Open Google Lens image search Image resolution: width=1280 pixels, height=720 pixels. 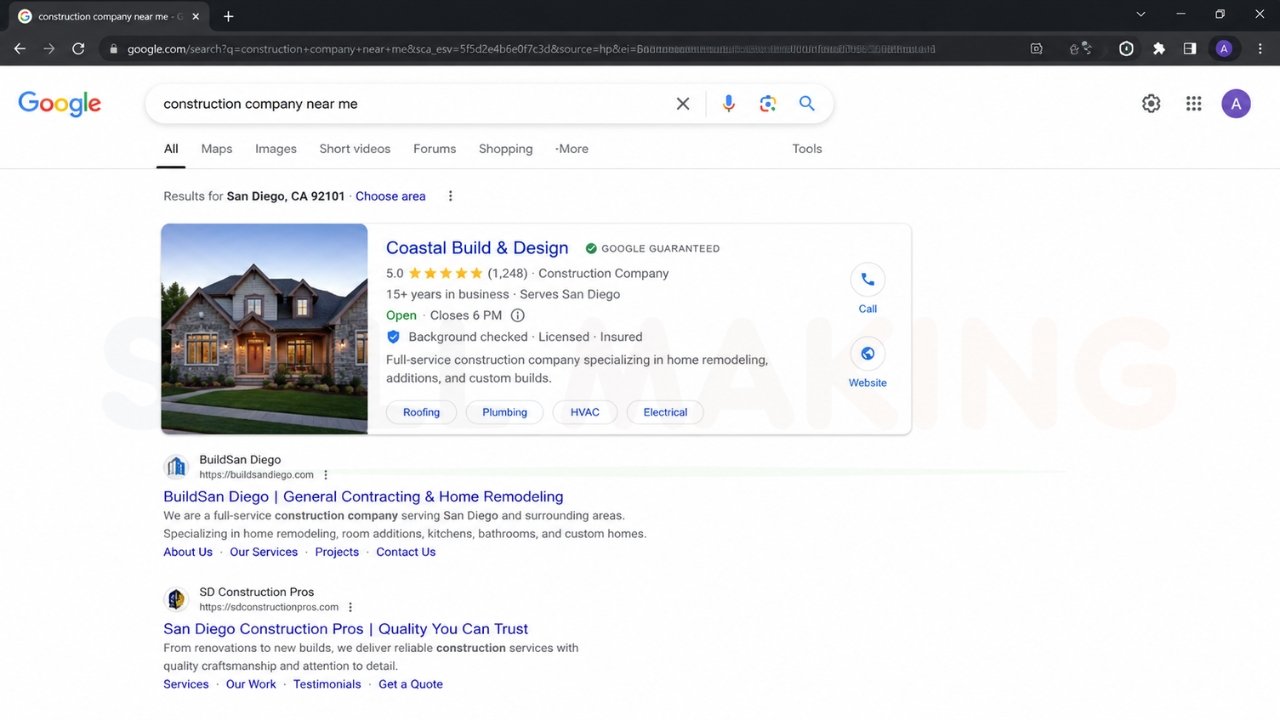(768, 104)
